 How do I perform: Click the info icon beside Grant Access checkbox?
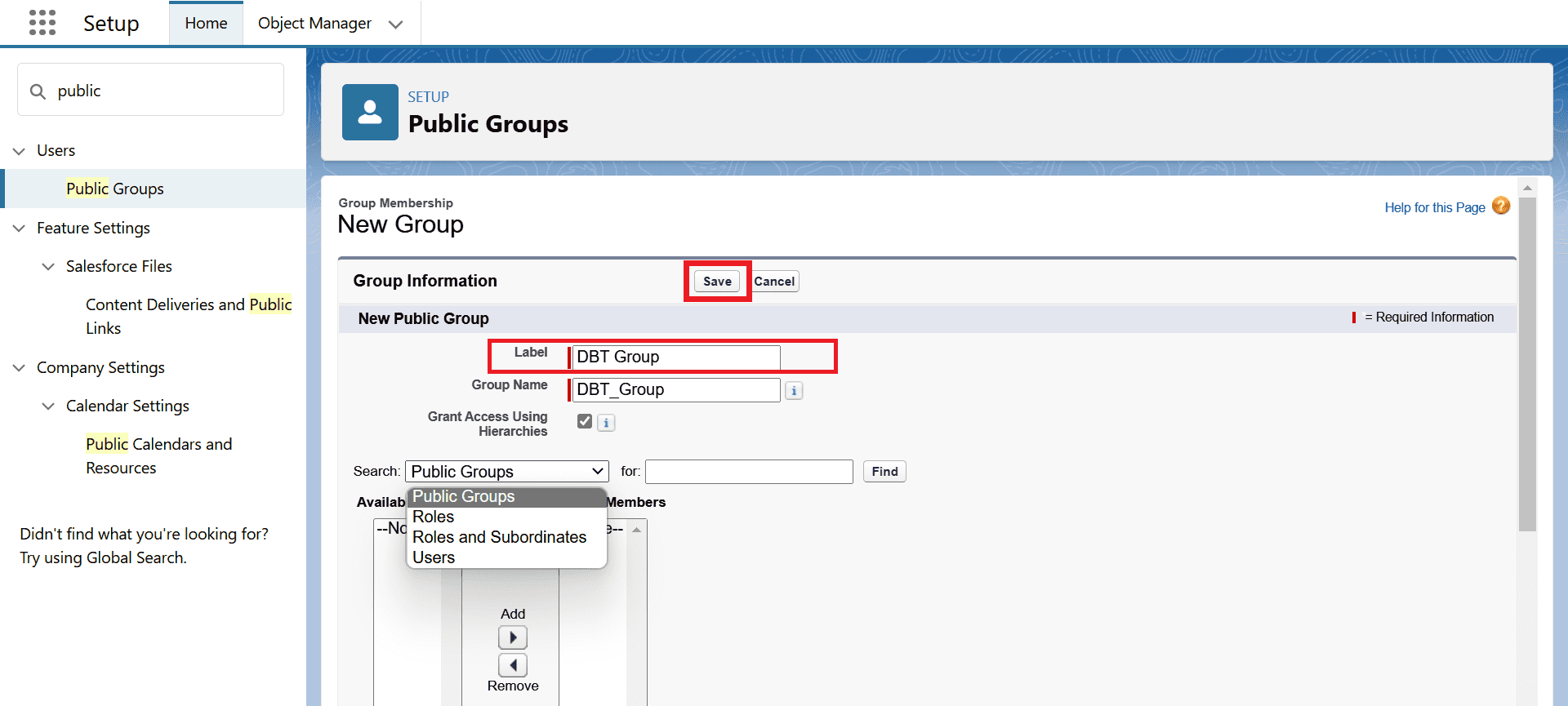606,423
